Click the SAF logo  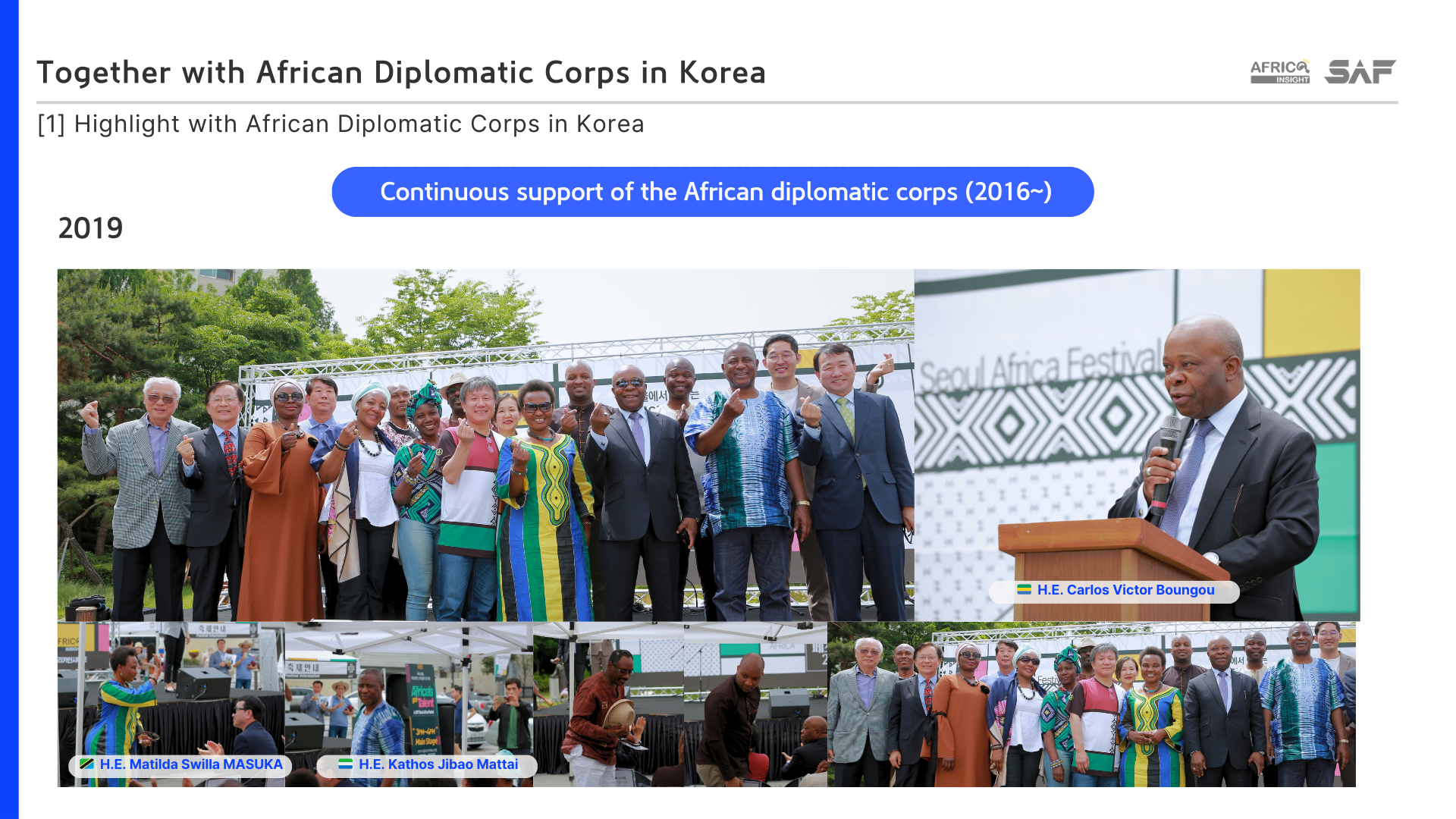[1360, 71]
